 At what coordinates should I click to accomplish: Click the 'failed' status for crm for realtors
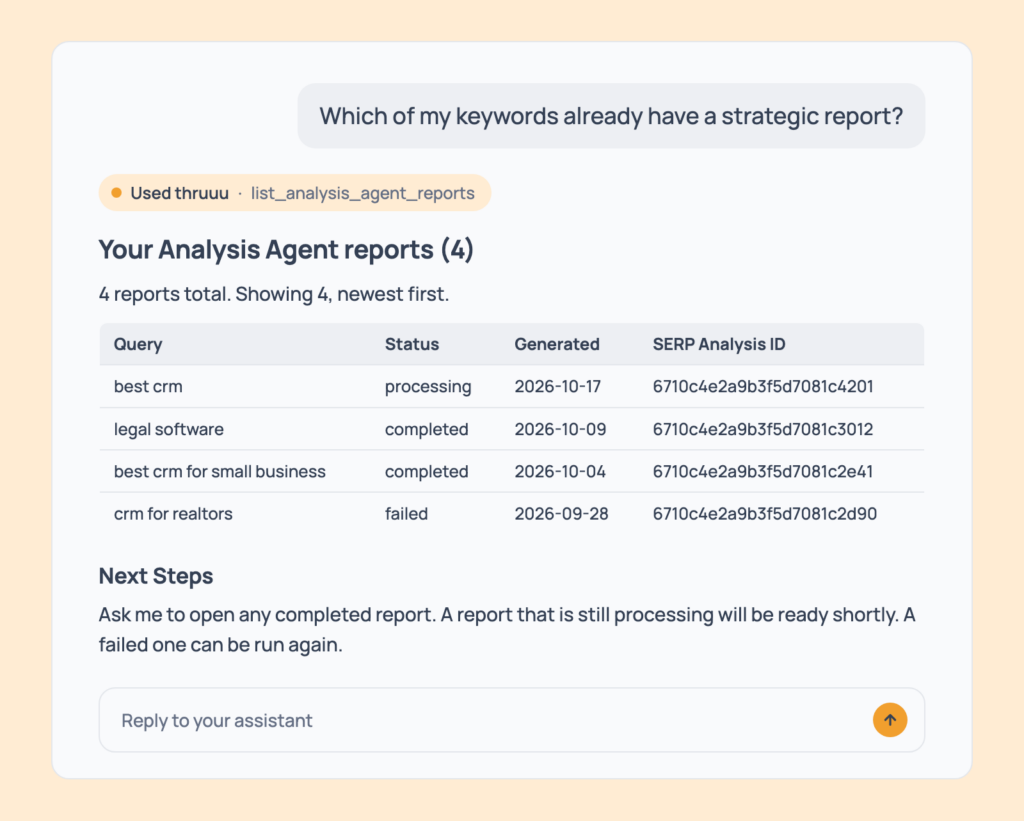[406, 514]
